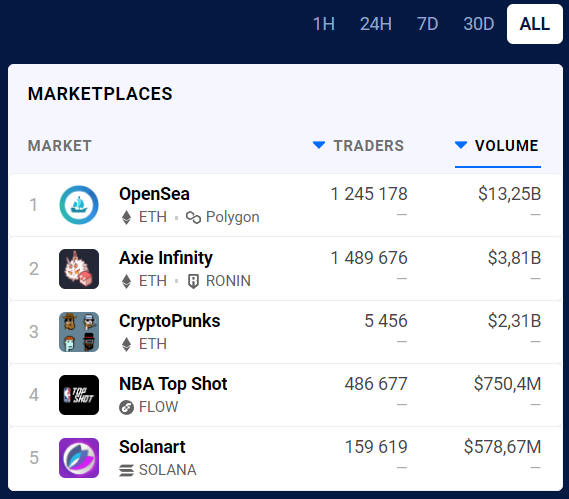Viewport: 569px width, 499px height.
Task: Open the OpenSea logo icon
Action: coord(79,205)
